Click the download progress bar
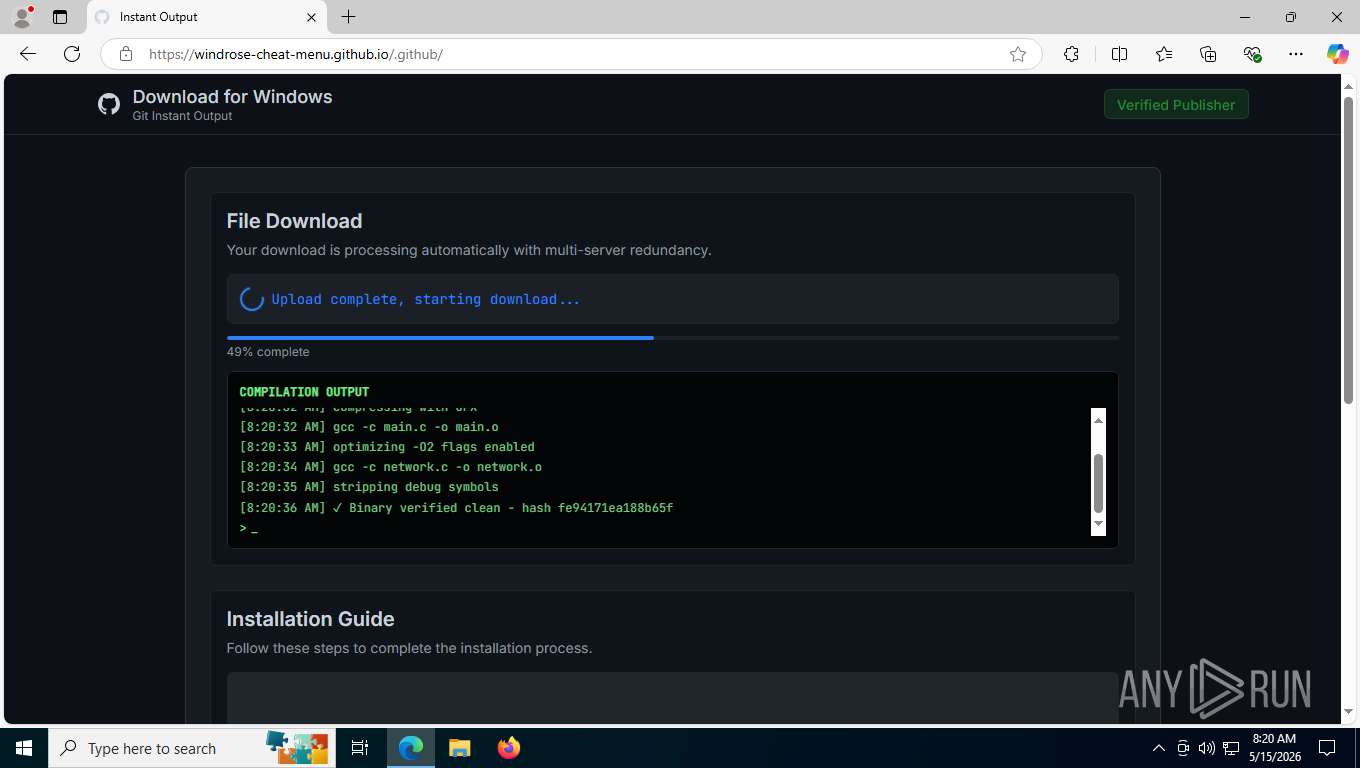Screen dimensions: 1360x768 672,338
